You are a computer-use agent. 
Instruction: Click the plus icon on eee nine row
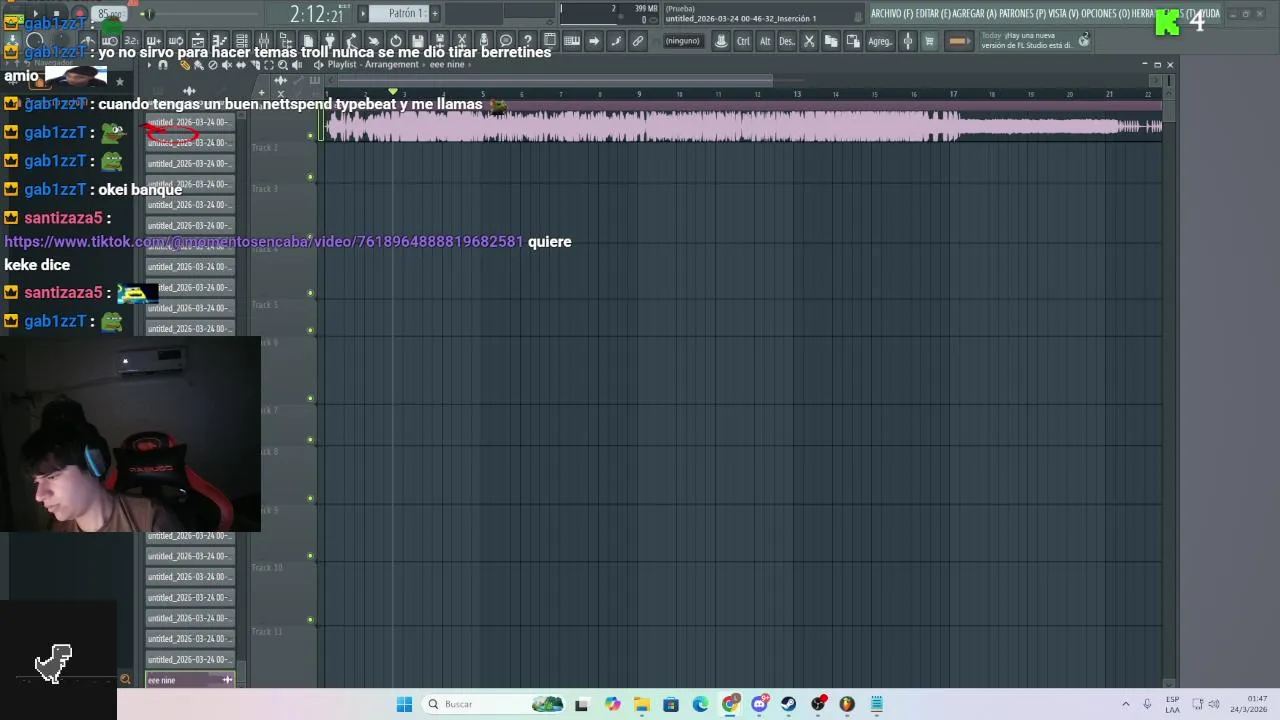(227, 680)
